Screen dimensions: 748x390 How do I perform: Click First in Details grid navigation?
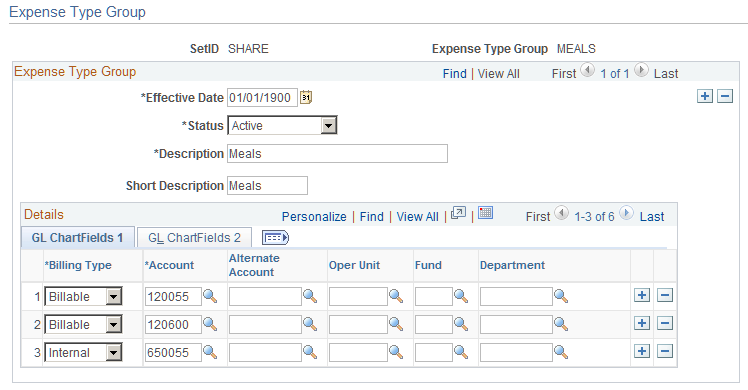tap(538, 217)
